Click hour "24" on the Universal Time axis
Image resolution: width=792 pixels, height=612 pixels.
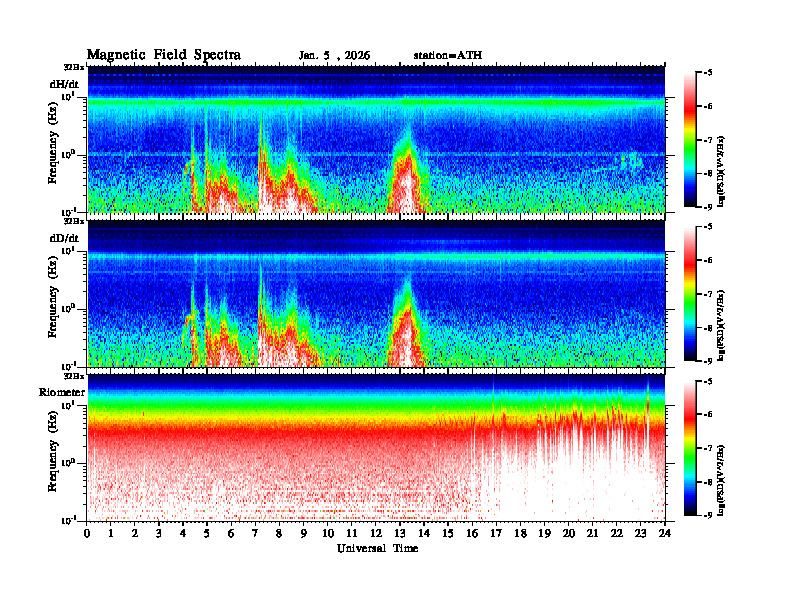tap(665, 534)
